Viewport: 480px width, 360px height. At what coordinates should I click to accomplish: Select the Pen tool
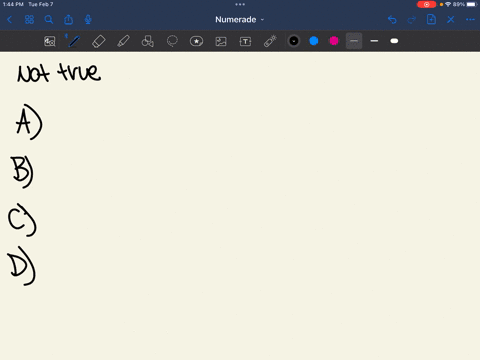(74, 41)
